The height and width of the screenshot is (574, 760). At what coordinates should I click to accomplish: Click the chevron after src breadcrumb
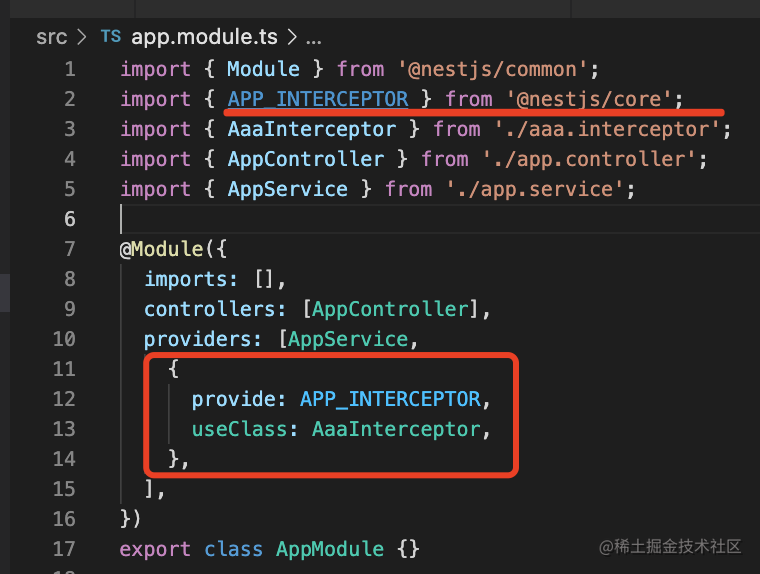(x=82, y=37)
